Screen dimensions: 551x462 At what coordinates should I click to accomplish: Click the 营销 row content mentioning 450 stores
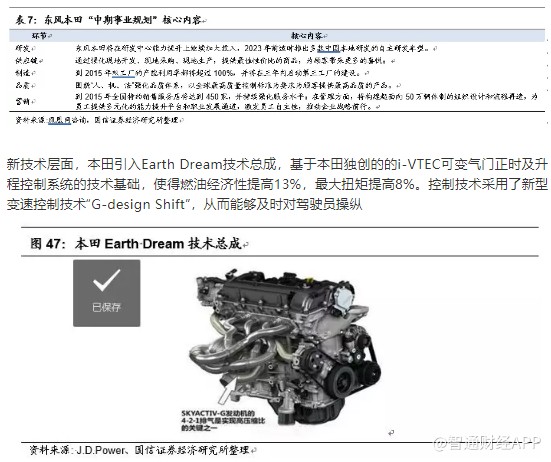click(306, 101)
